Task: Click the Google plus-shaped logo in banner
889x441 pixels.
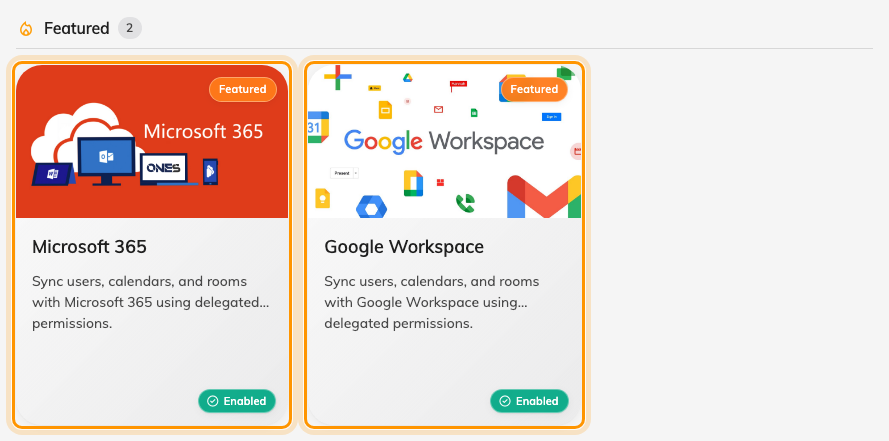Action: (338, 77)
